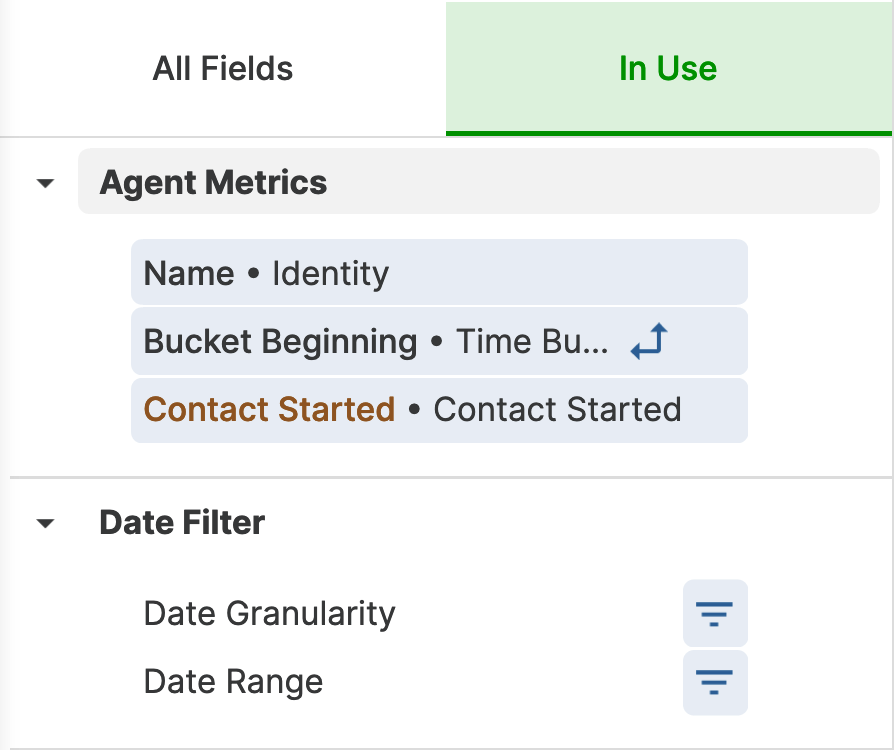894x750 pixels.
Task: Click the pivot arrow icon on Bucket Beginning
Action: tap(649, 341)
